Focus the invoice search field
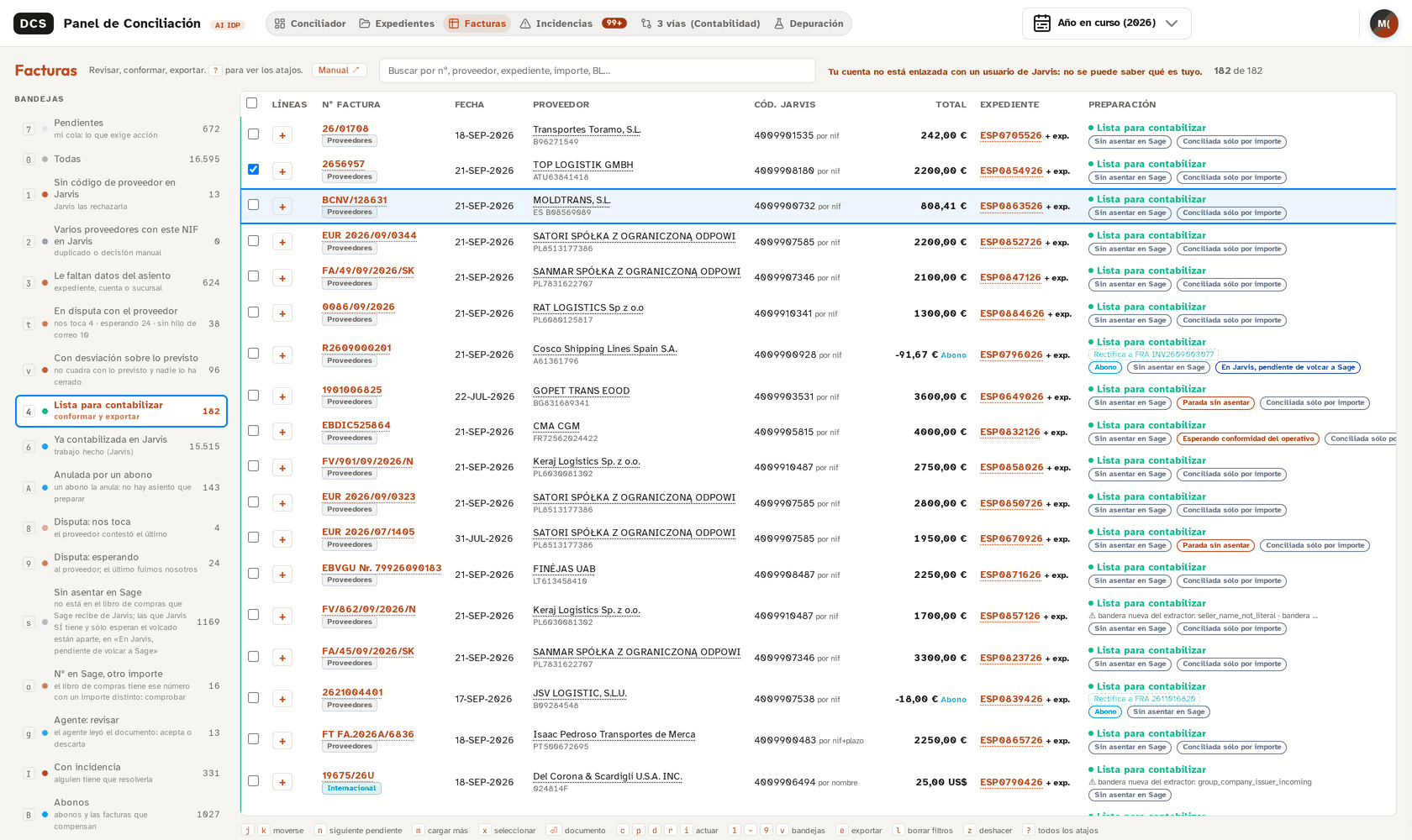Screen dimensions: 1412x840 pyautogui.click(x=597, y=71)
